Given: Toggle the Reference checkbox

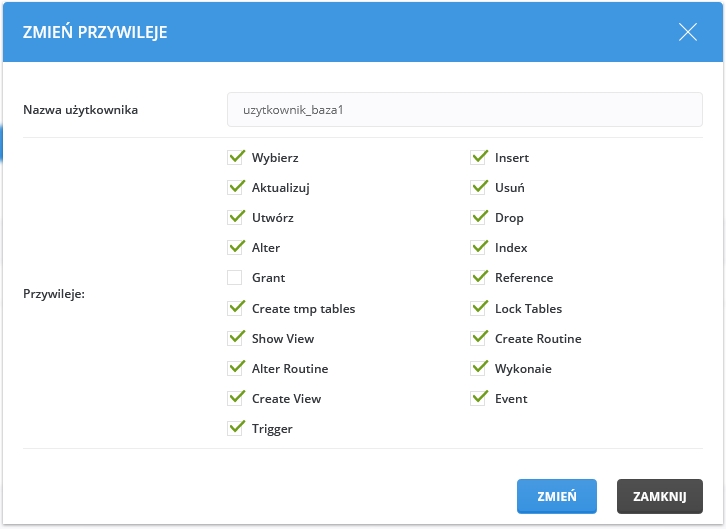Looking at the screenshot, I should 478,278.
